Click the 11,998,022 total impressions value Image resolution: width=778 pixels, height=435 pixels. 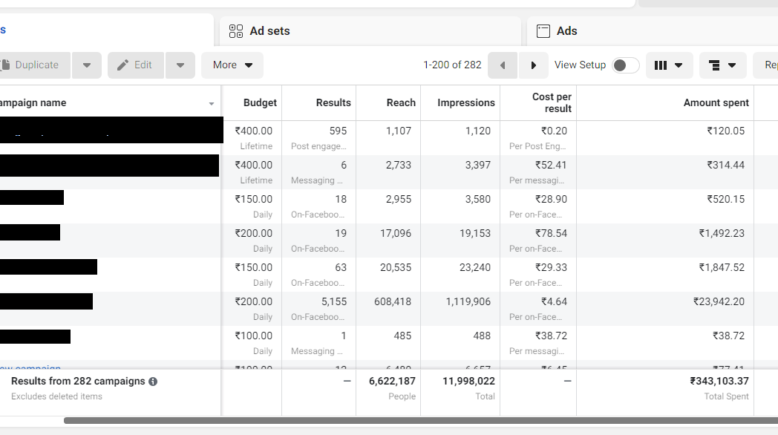click(468, 381)
